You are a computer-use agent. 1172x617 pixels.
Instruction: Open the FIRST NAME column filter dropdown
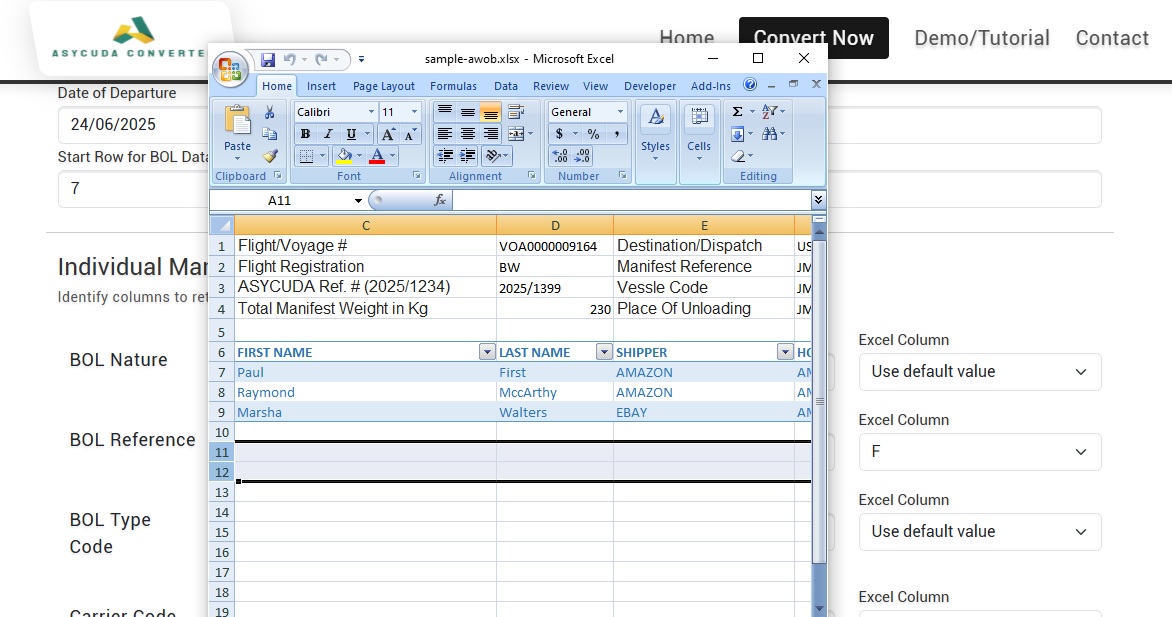tap(487, 352)
